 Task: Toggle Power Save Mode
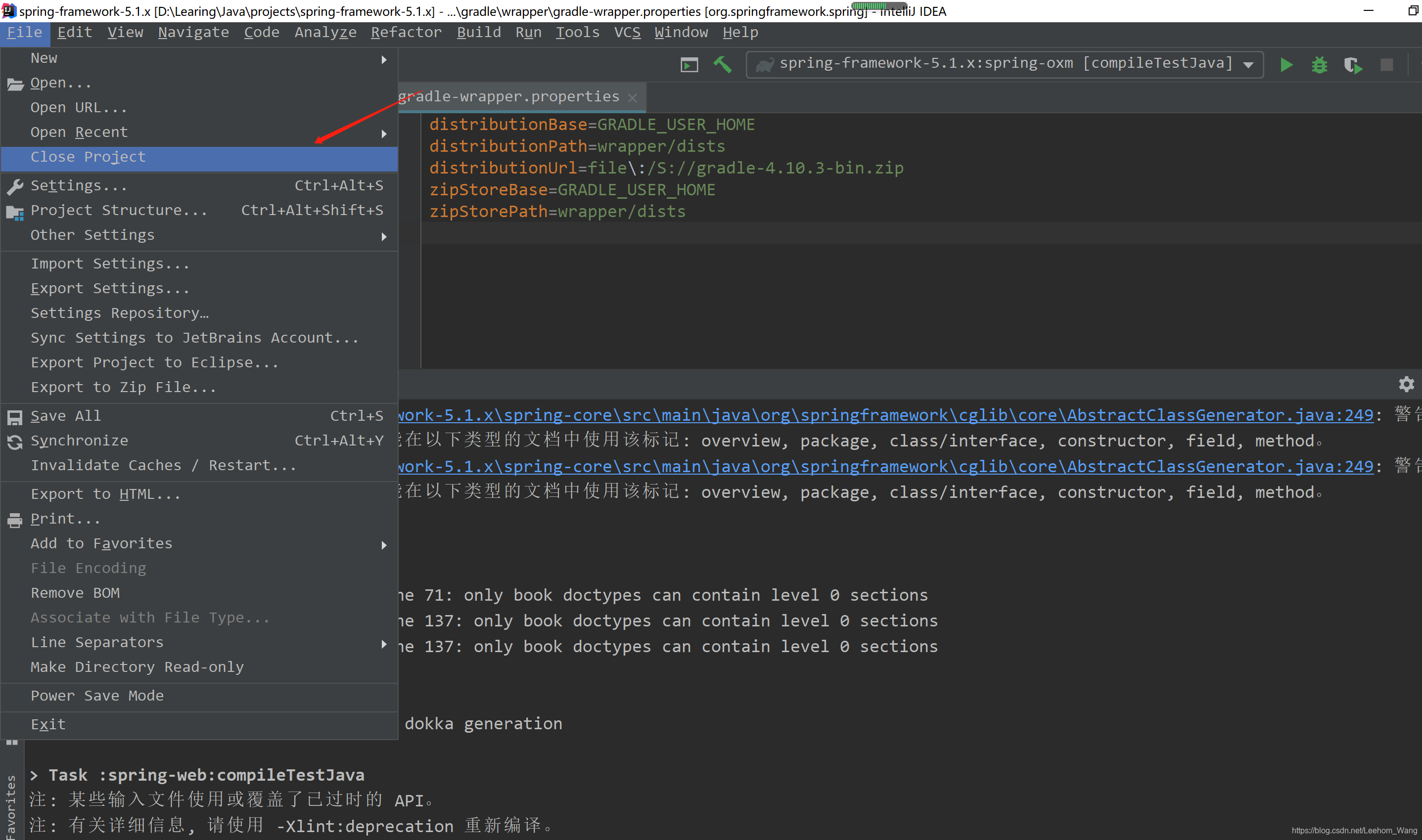pyautogui.click(x=199, y=696)
